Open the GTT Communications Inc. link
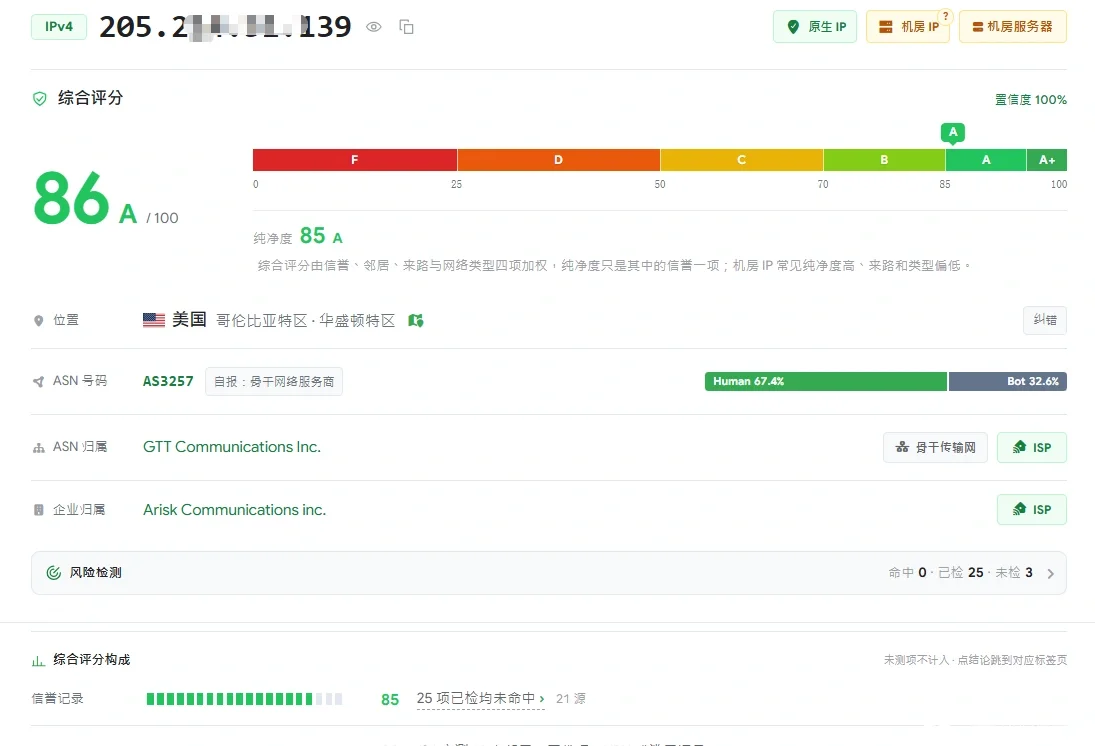 click(232, 447)
